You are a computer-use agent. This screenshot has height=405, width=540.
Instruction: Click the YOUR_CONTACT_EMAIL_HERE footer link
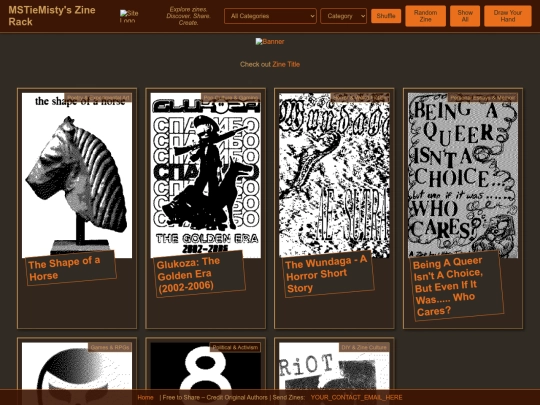pos(356,397)
